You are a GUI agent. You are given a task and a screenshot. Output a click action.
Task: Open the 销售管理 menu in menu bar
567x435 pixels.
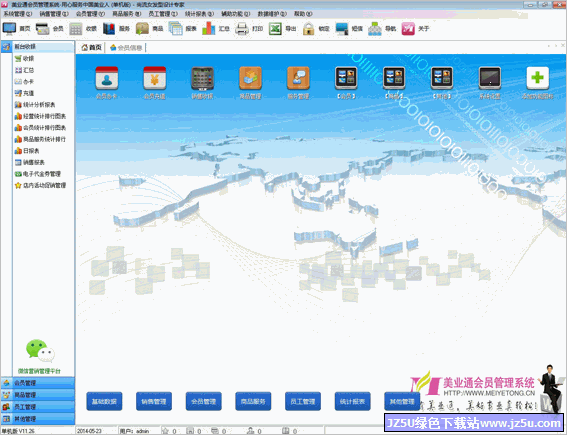(54, 14)
